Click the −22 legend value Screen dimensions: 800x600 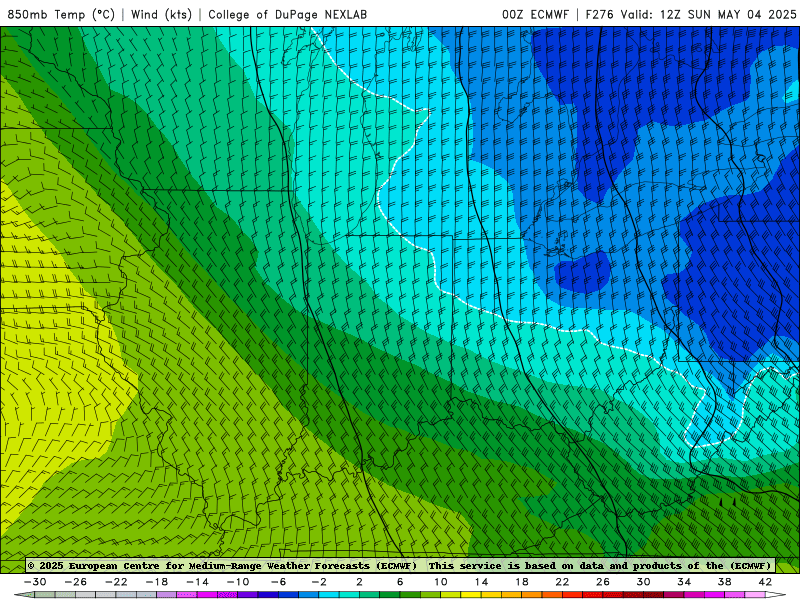coord(116,582)
